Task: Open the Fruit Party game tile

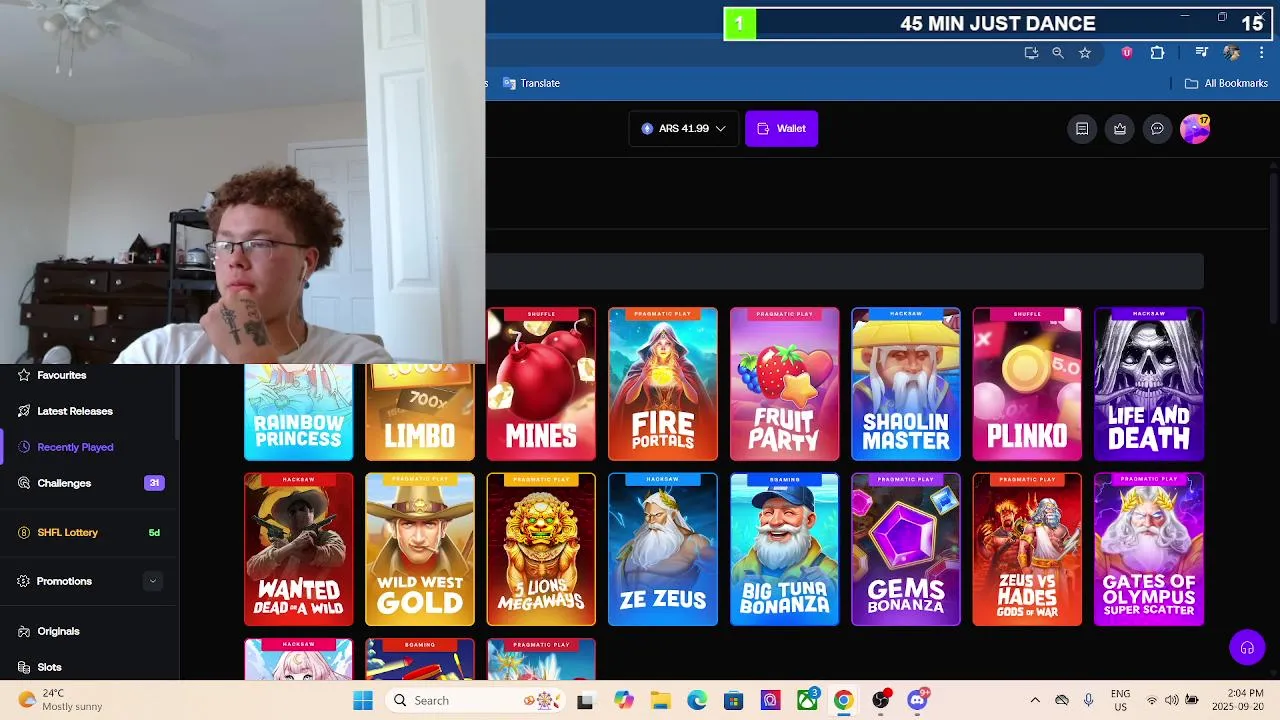Action: pyautogui.click(x=784, y=384)
